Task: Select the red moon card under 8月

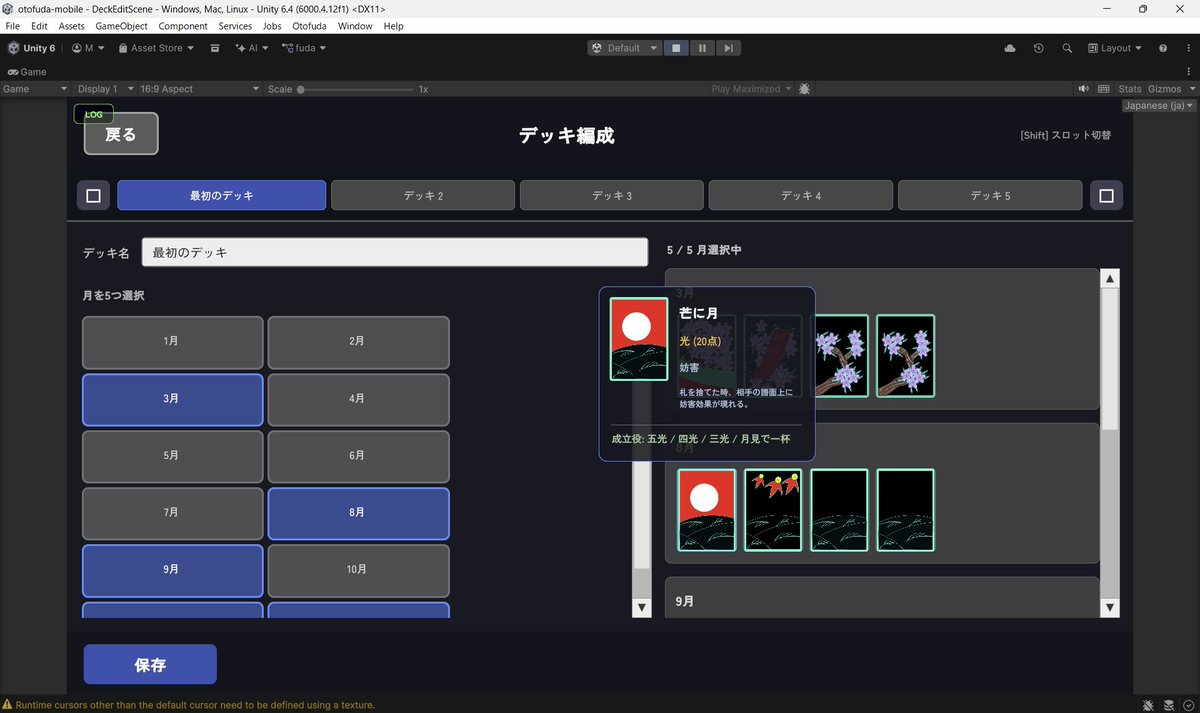Action: (707, 510)
